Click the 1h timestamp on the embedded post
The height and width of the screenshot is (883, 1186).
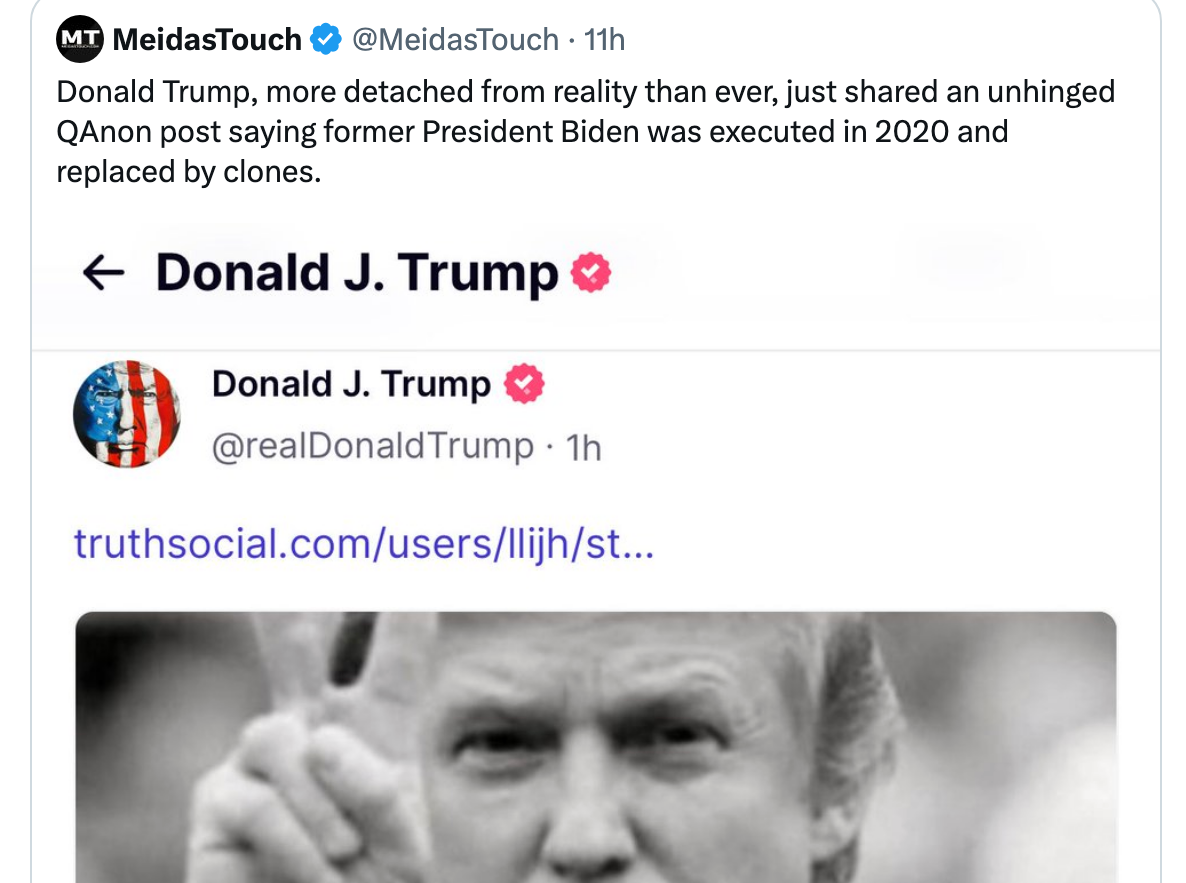585,447
